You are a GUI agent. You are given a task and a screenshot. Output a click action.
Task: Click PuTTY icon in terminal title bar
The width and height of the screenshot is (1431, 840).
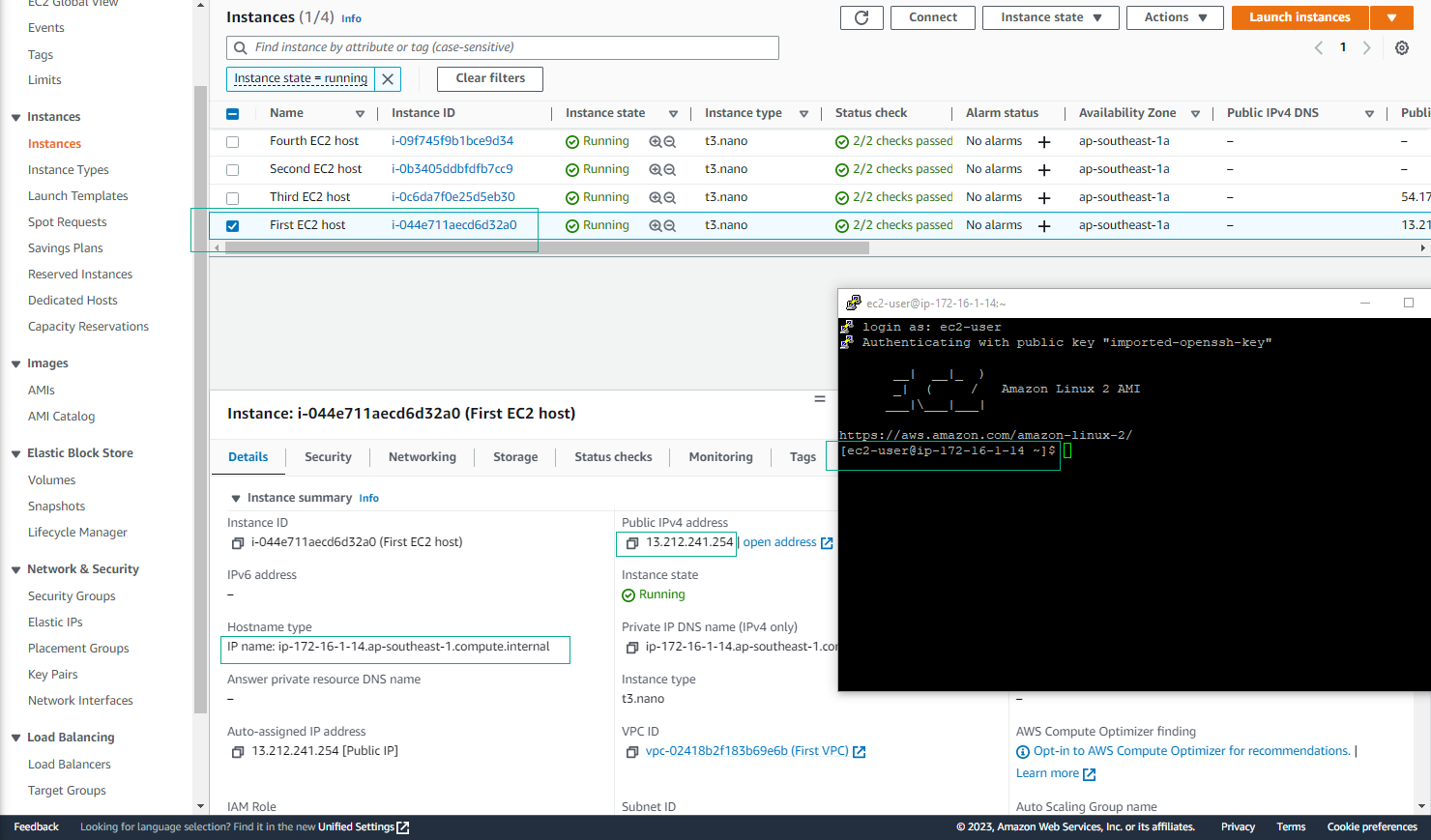point(853,303)
